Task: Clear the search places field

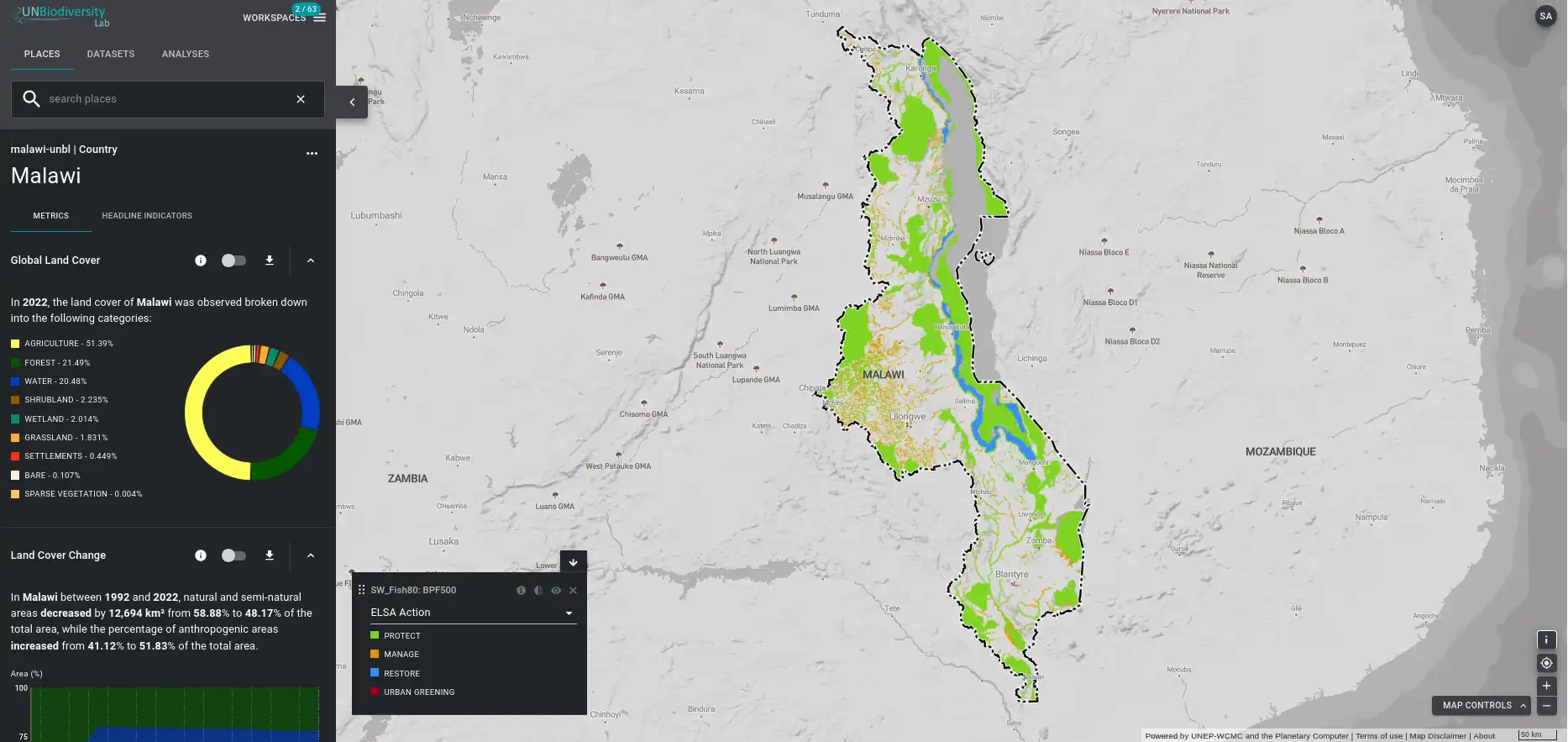Action: pos(301,99)
